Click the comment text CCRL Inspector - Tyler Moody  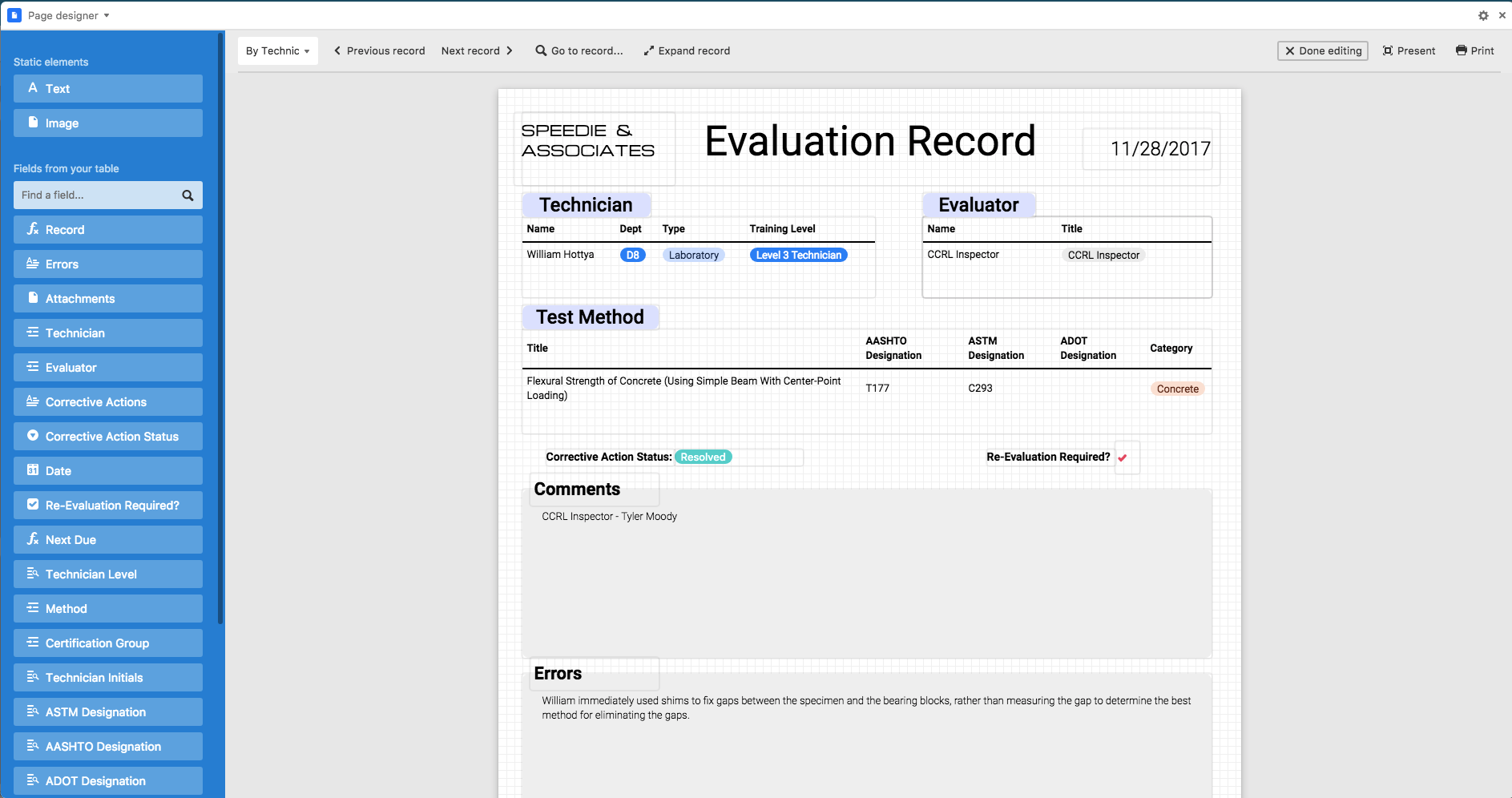(x=609, y=516)
